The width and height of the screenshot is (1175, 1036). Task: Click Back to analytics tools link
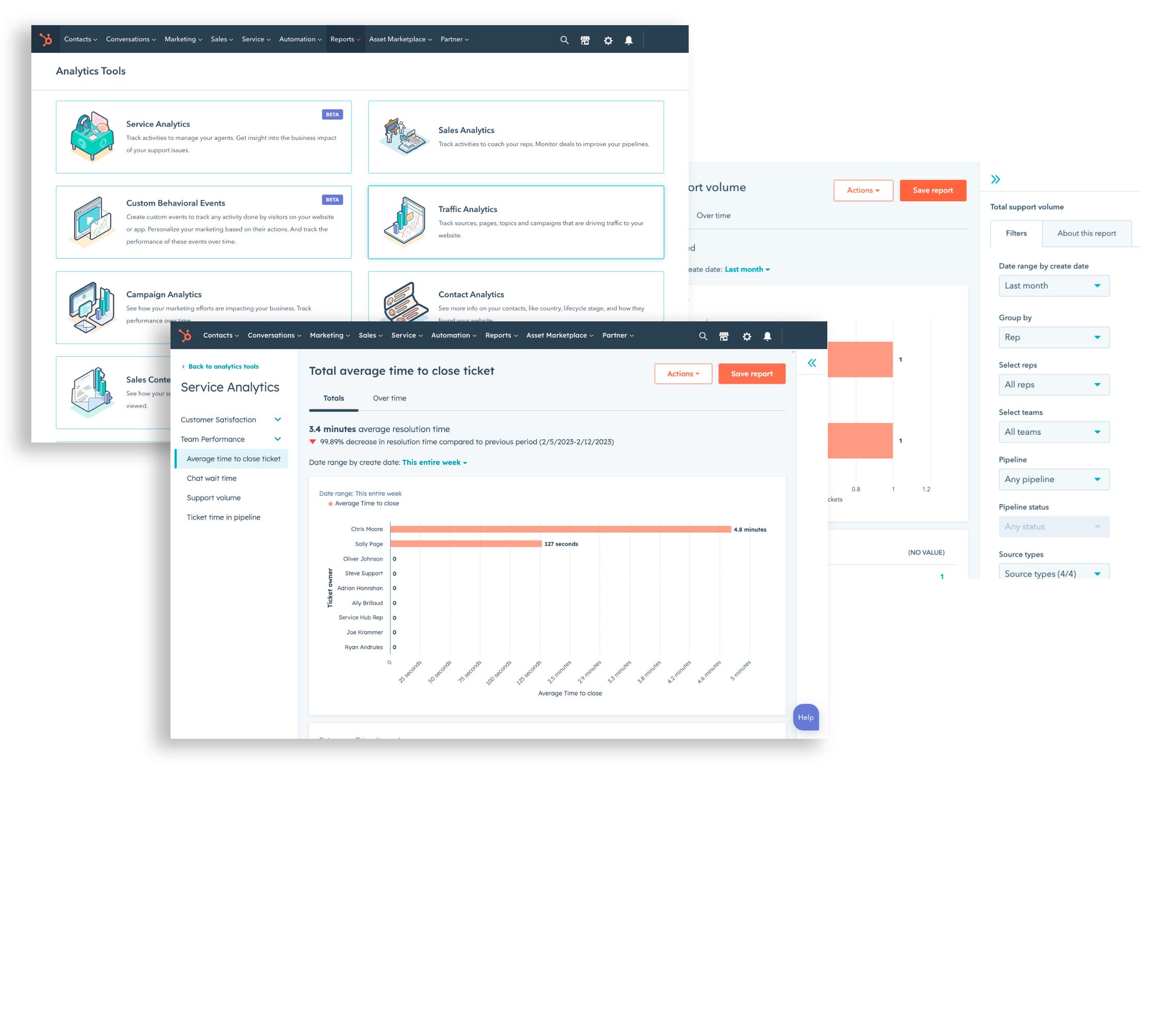[x=222, y=367]
